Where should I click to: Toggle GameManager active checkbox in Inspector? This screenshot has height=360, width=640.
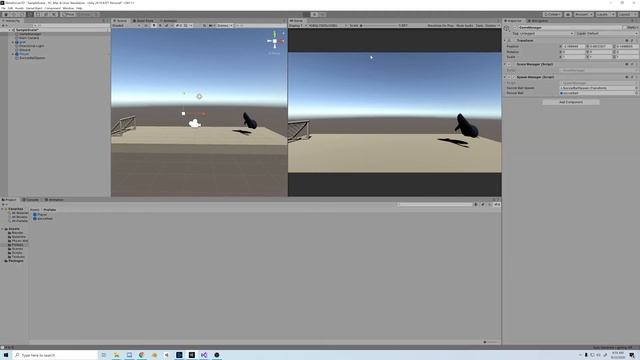point(515,27)
